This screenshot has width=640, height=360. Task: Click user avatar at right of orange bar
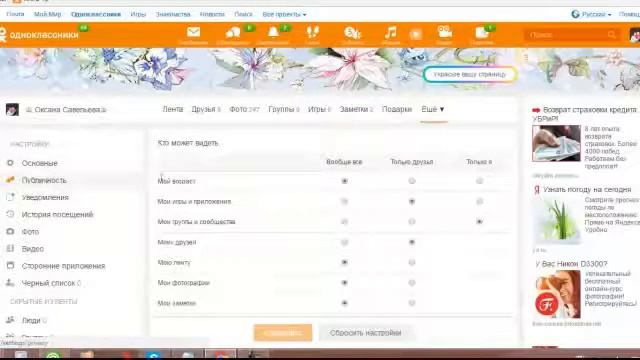(635, 35)
